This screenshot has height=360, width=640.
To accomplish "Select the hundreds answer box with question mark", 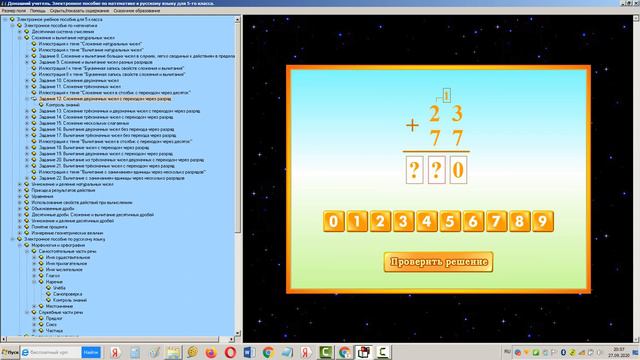I will pyautogui.click(x=414, y=170).
